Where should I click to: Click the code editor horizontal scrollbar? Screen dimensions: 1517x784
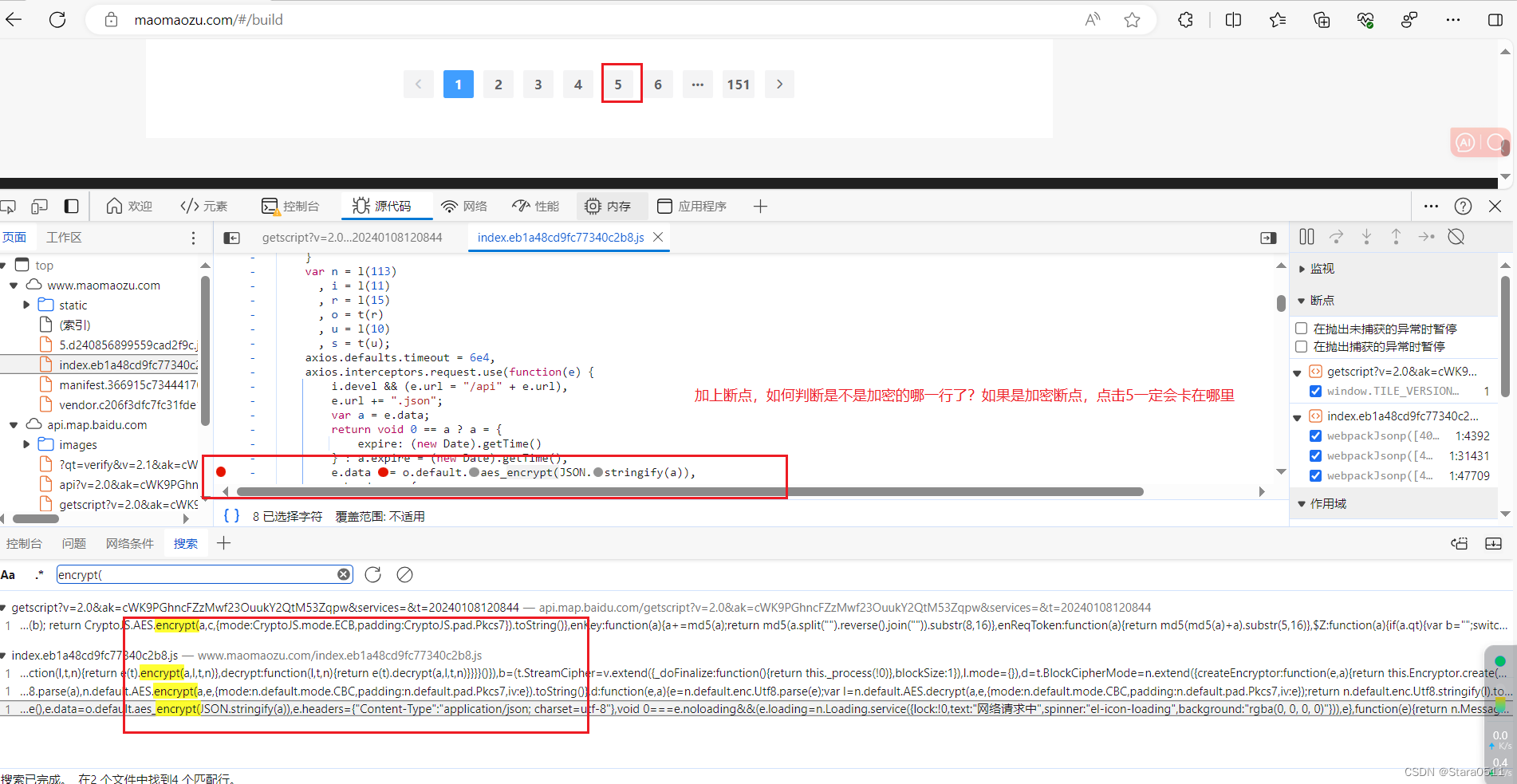click(x=690, y=491)
